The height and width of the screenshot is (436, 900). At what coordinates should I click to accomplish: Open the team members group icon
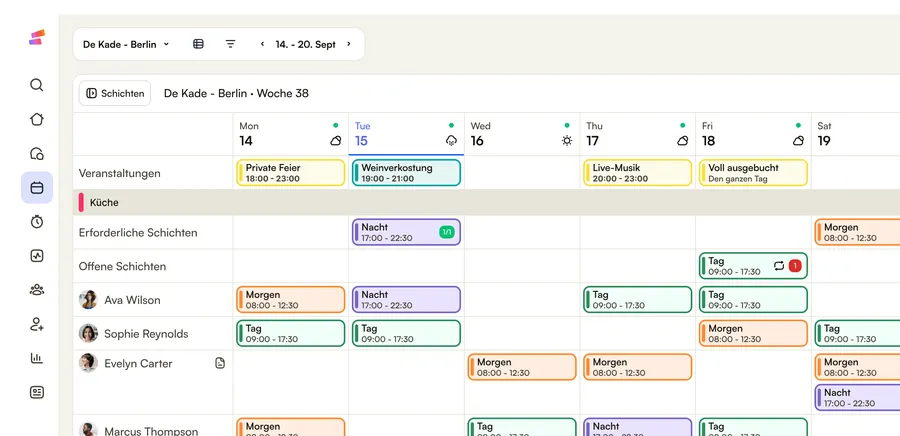[37, 290]
